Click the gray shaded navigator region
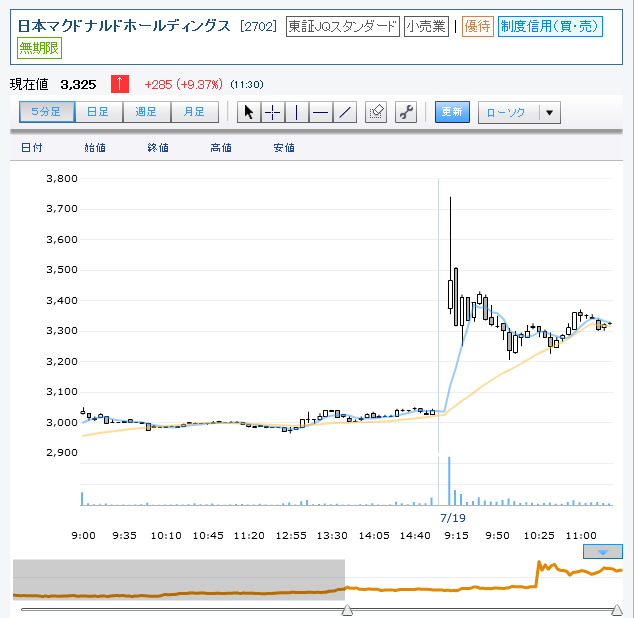This screenshot has height=618, width=635. click(x=179, y=580)
